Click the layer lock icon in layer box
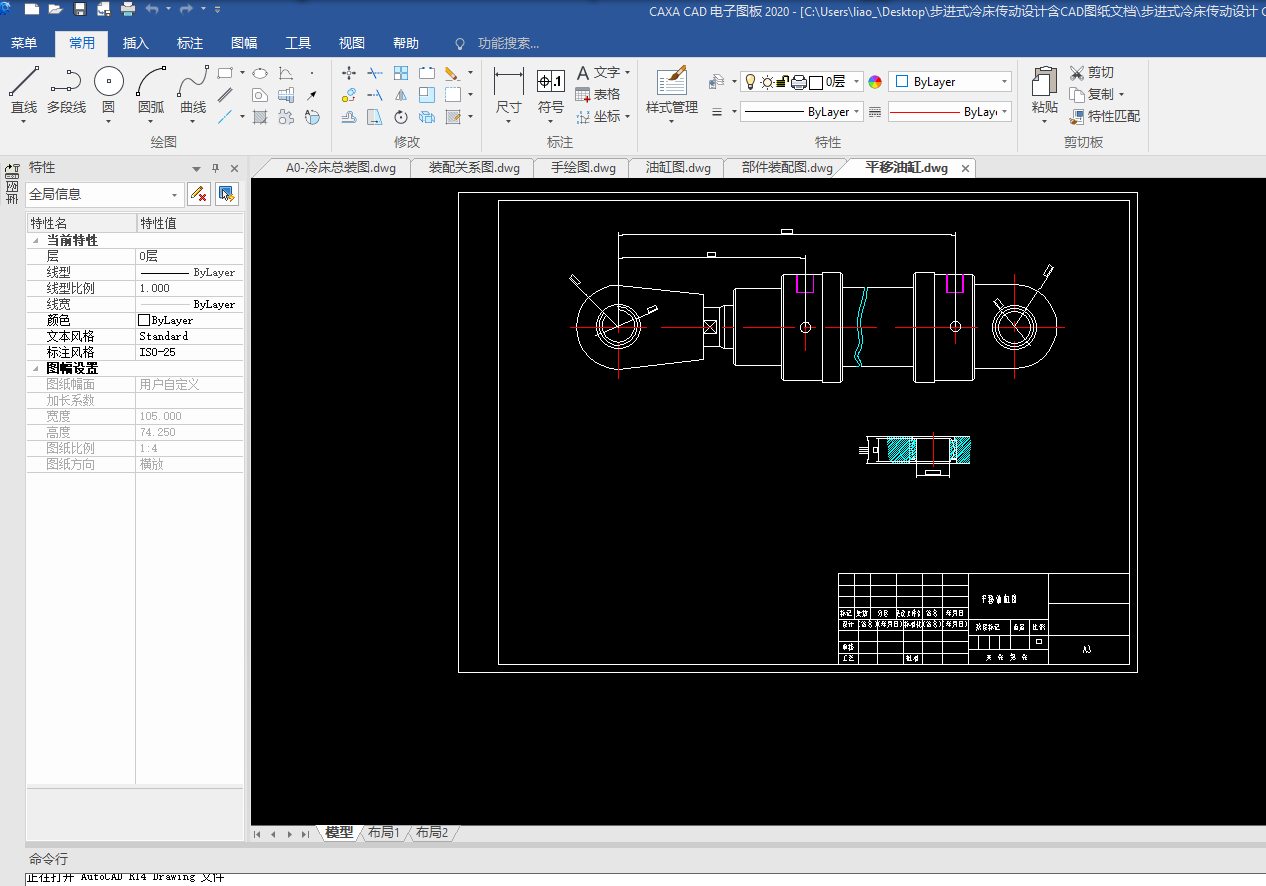Viewport: 1266px width, 886px height. (x=783, y=82)
